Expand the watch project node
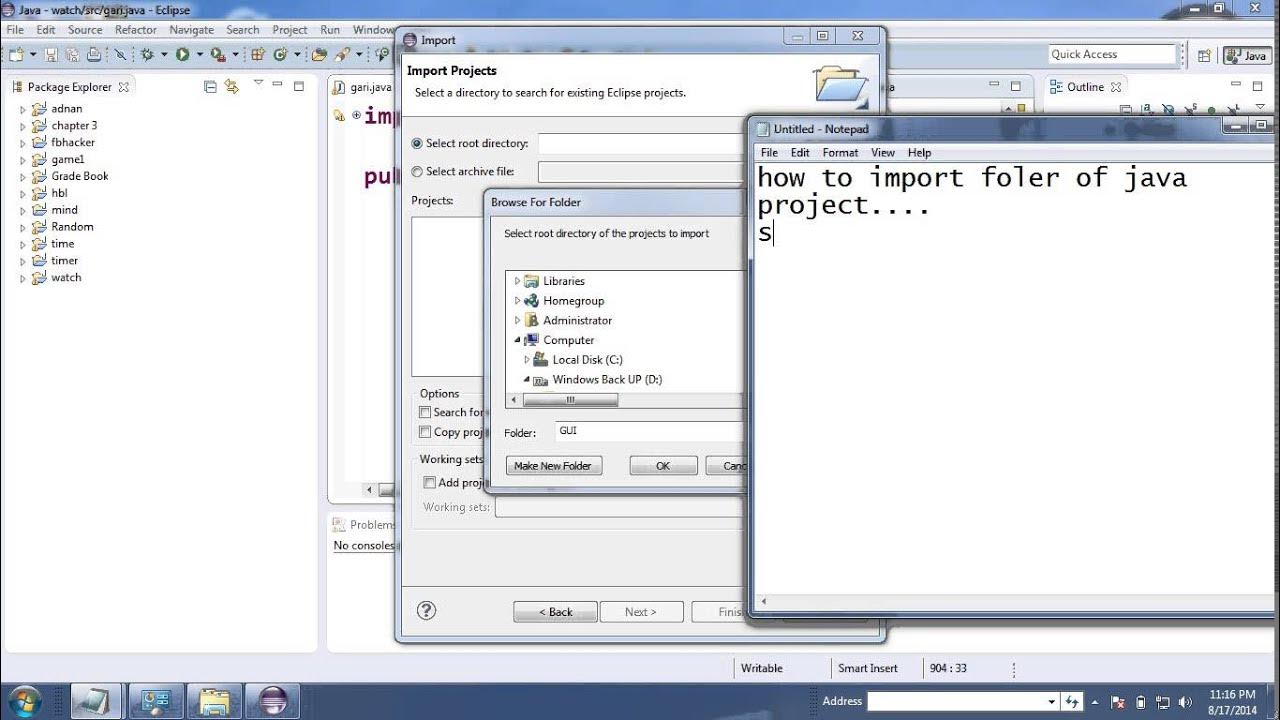1280x720 pixels. (x=23, y=278)
